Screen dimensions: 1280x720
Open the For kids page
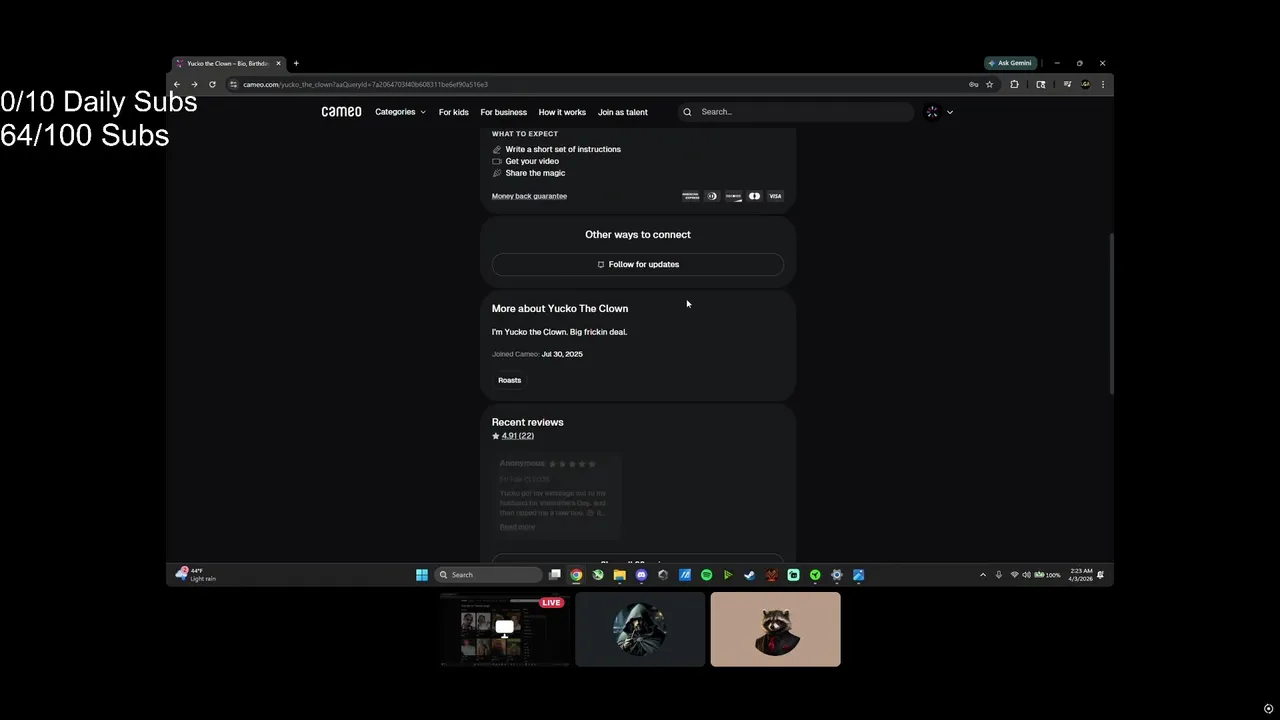pyautogui.click(x=453, y=112)
